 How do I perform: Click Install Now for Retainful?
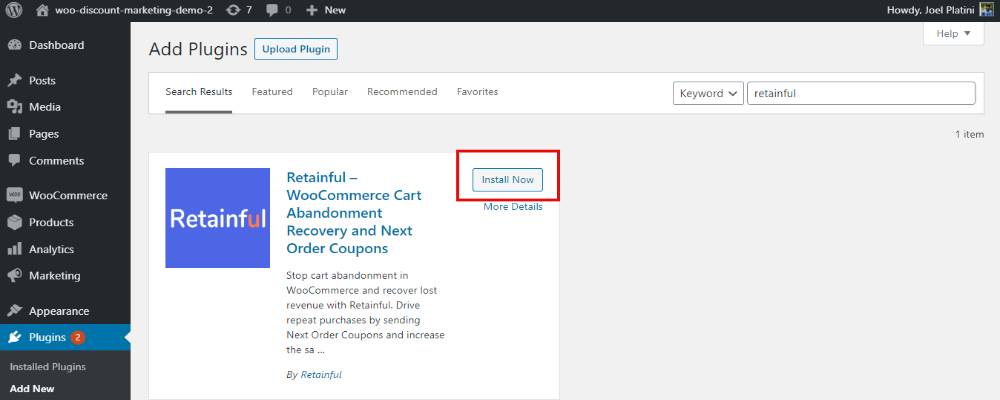[x=508, y=180]
